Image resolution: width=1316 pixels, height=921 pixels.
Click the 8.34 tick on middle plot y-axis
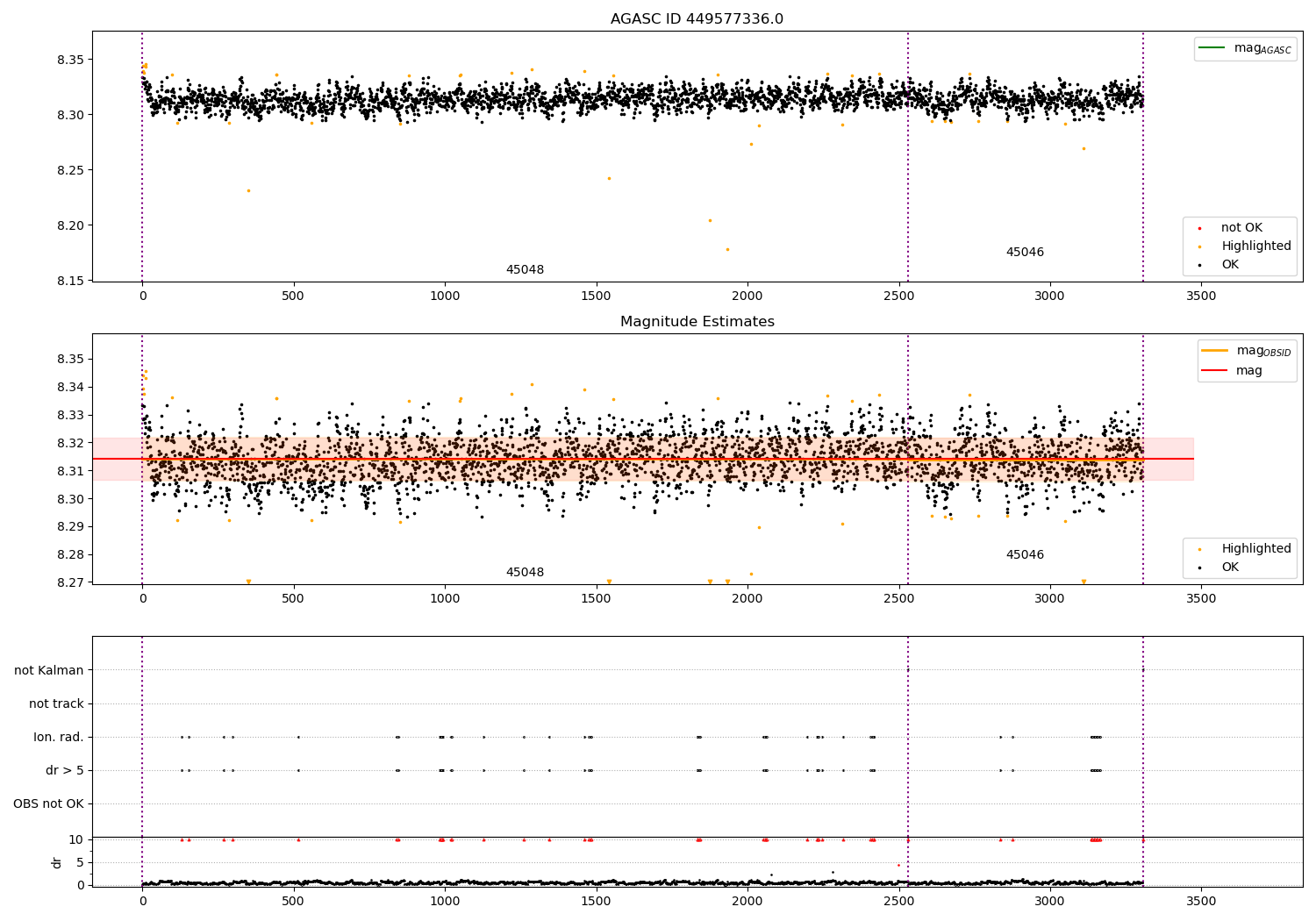tap(72, 388)
